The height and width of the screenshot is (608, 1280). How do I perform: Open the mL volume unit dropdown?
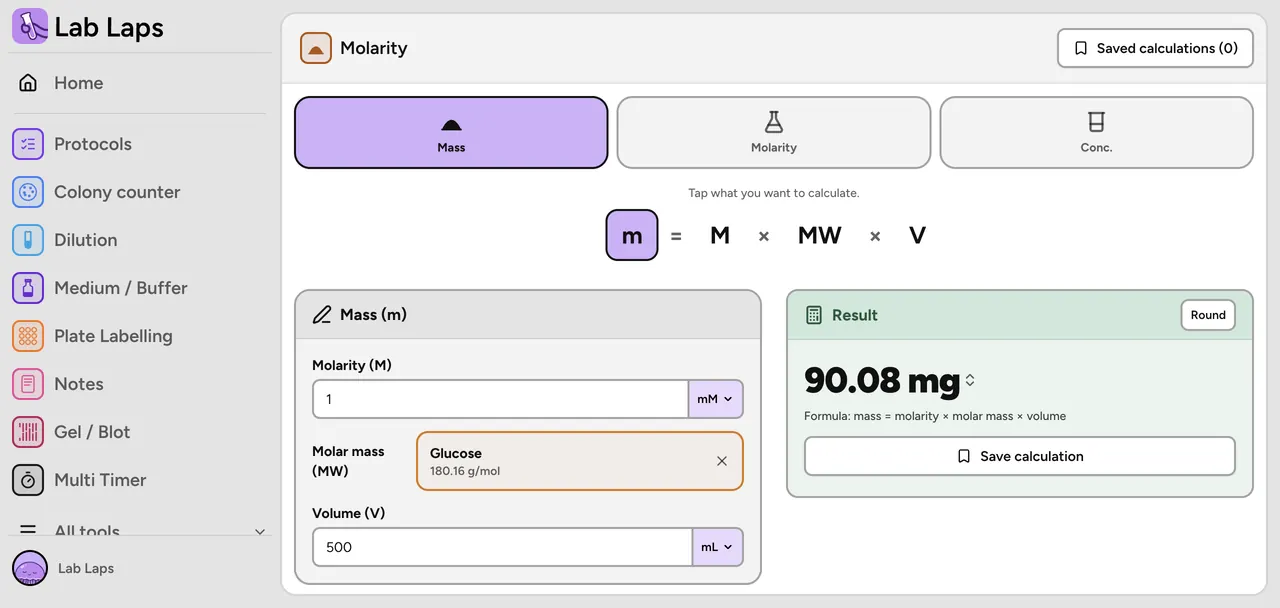click(x=717, y=547)
